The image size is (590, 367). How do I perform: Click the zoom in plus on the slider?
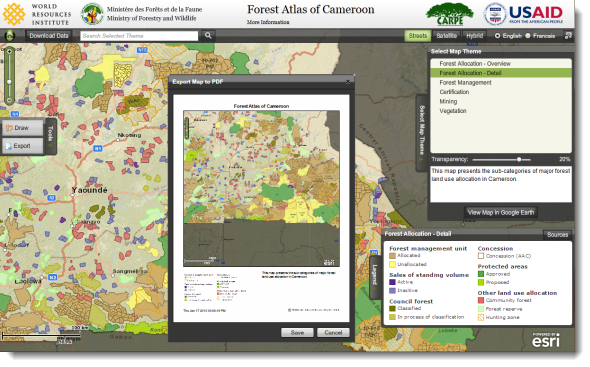[9, 51]
